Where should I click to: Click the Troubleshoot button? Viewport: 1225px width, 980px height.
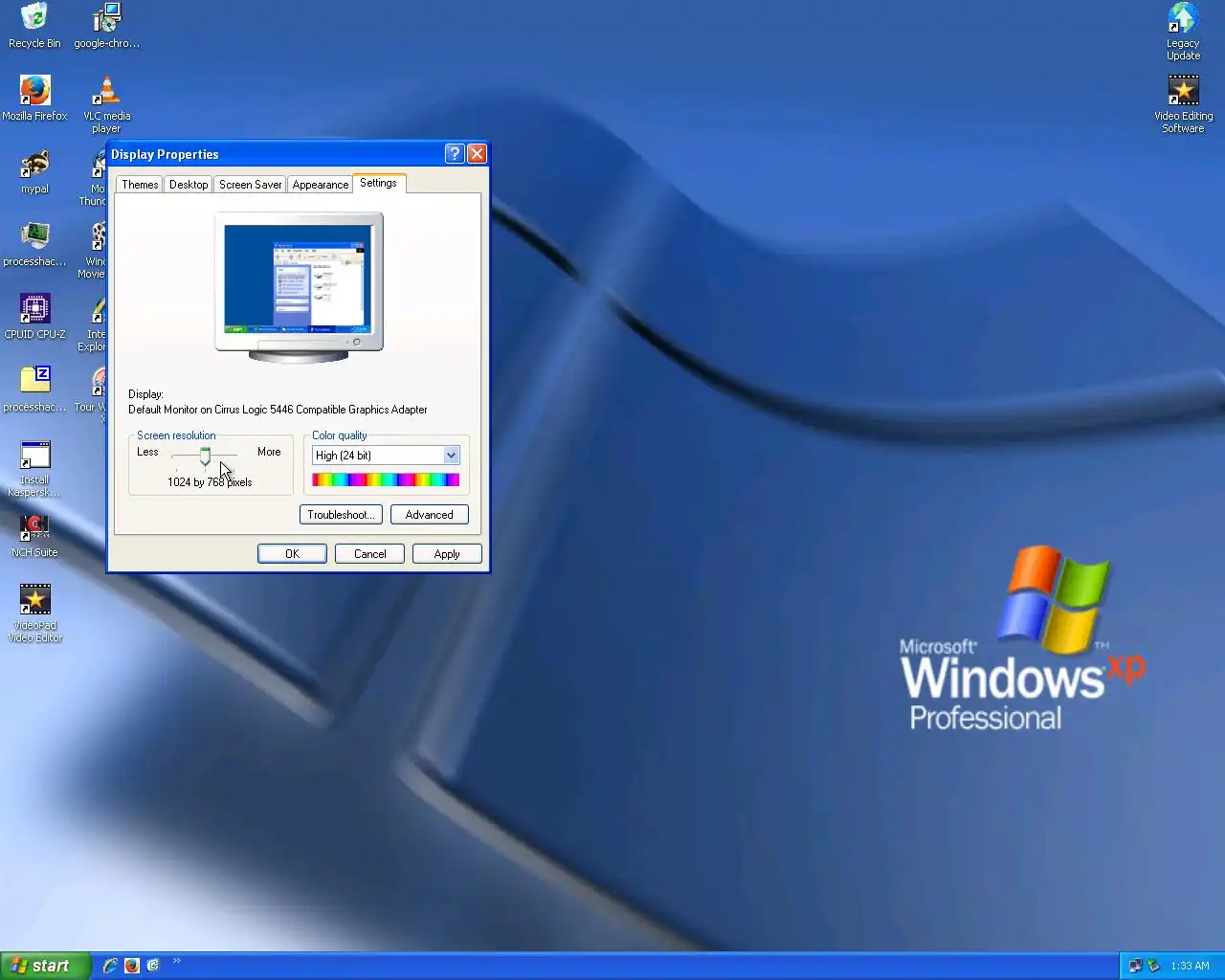coord(341,515)
